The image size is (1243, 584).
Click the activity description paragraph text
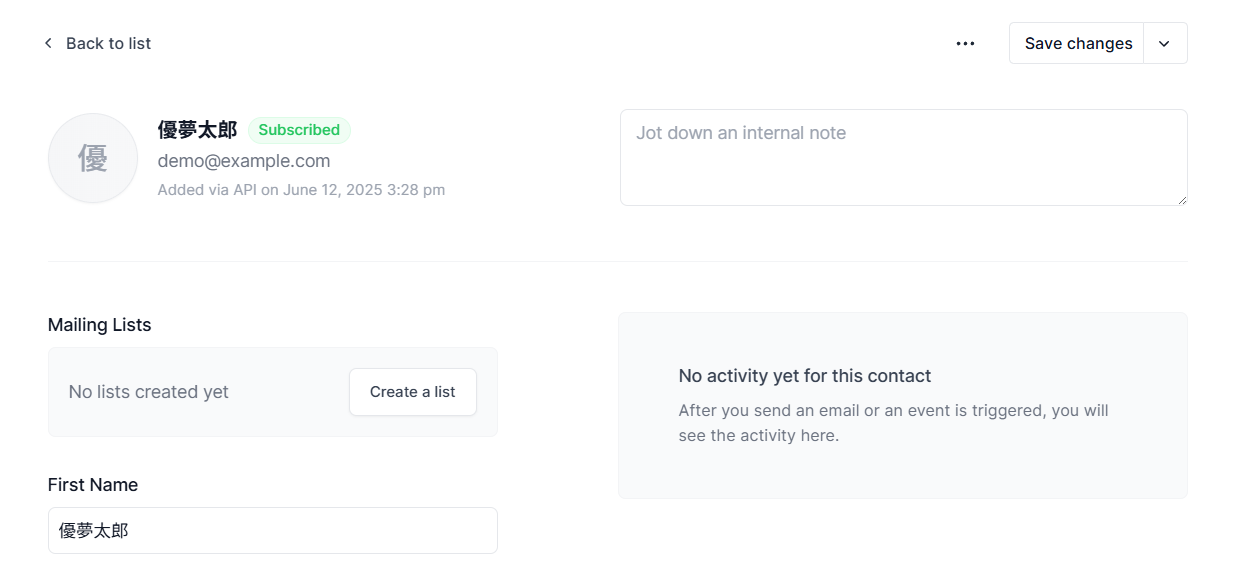tap(893, 423)
